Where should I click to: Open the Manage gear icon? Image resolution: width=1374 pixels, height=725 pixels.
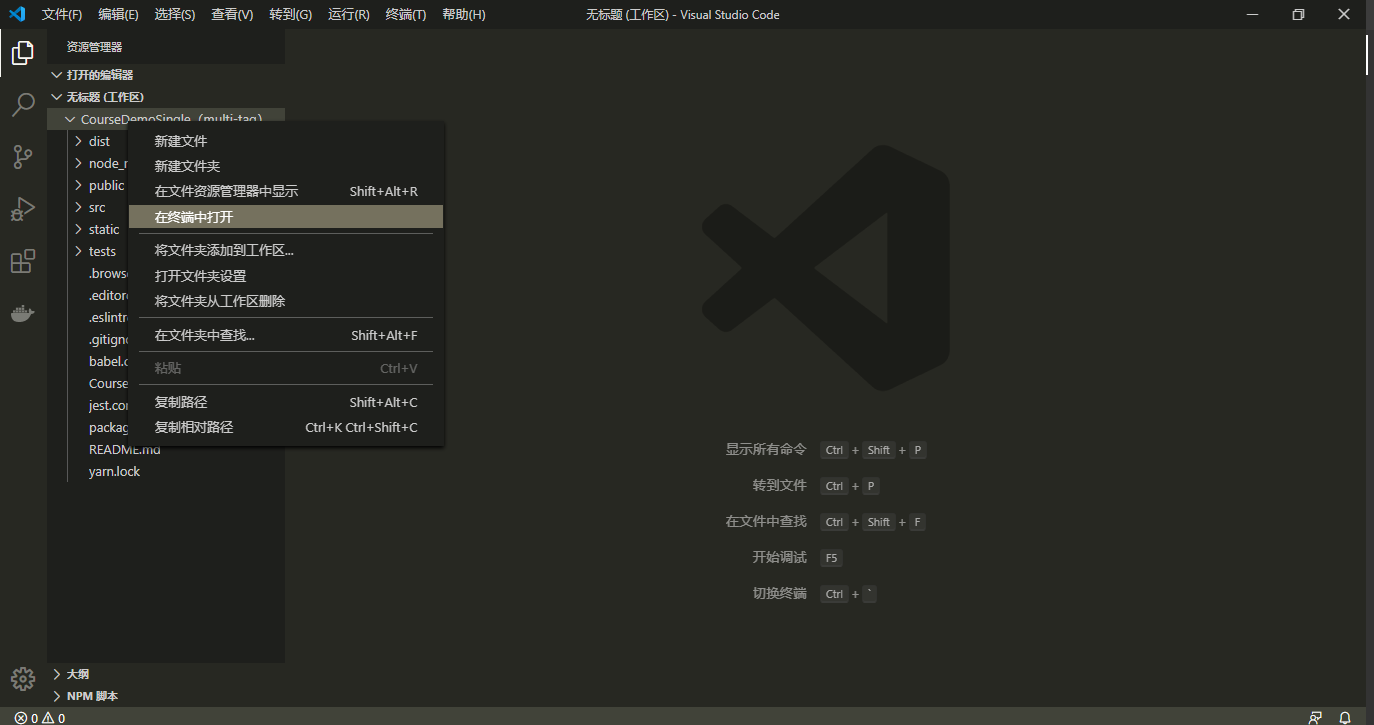click(x=23, y=679)
